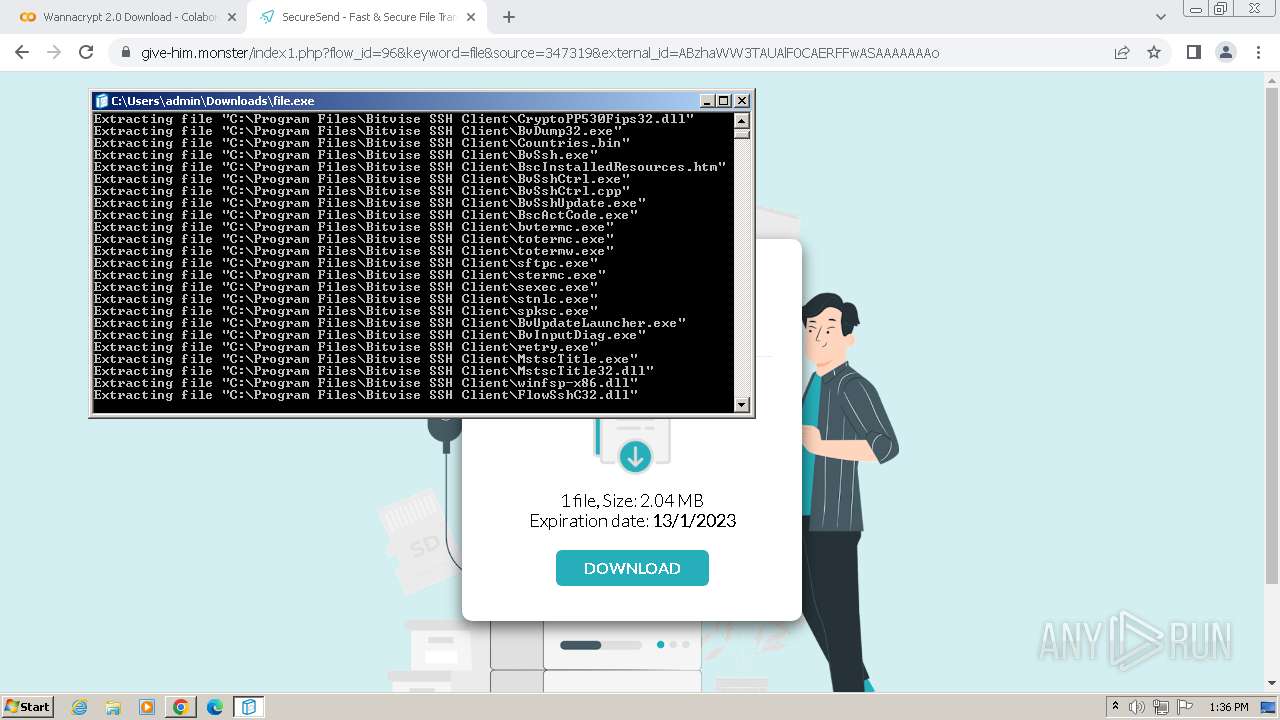This screenshot has width=1280, height=720.
Task: Click the round download arrow icon
Action: coord(634,457)
